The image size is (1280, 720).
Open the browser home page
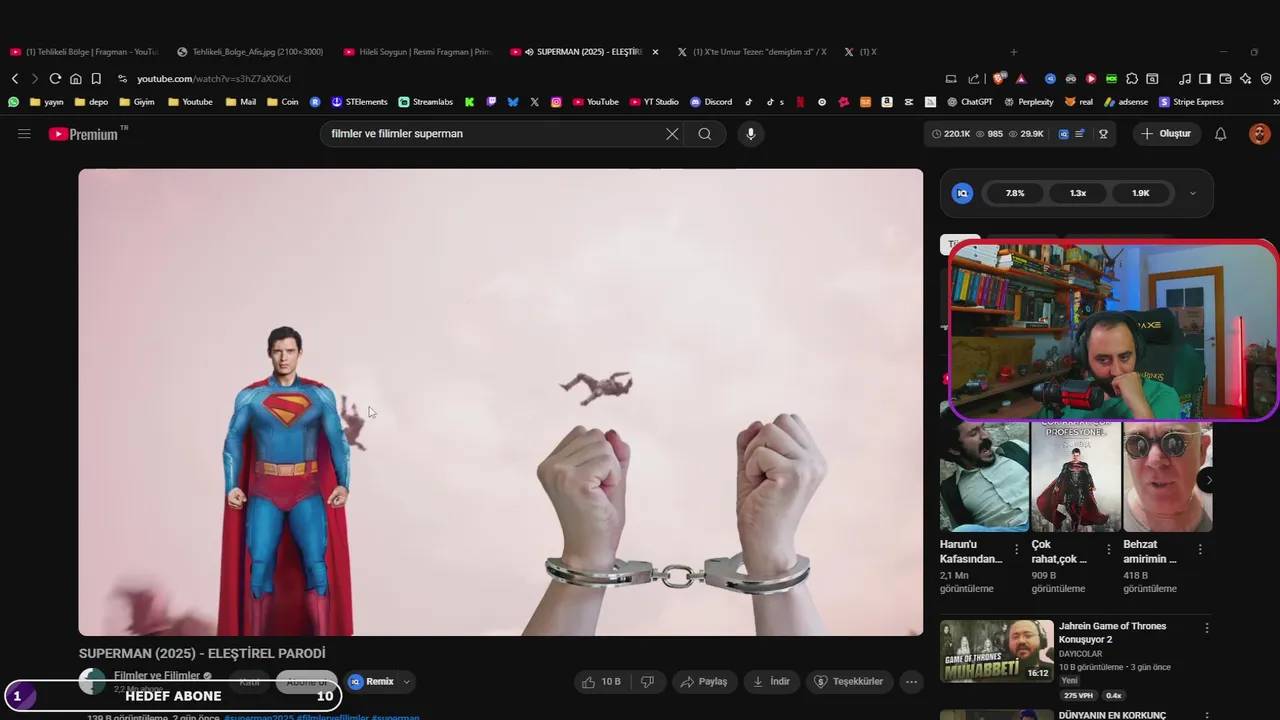coord(75,79)
